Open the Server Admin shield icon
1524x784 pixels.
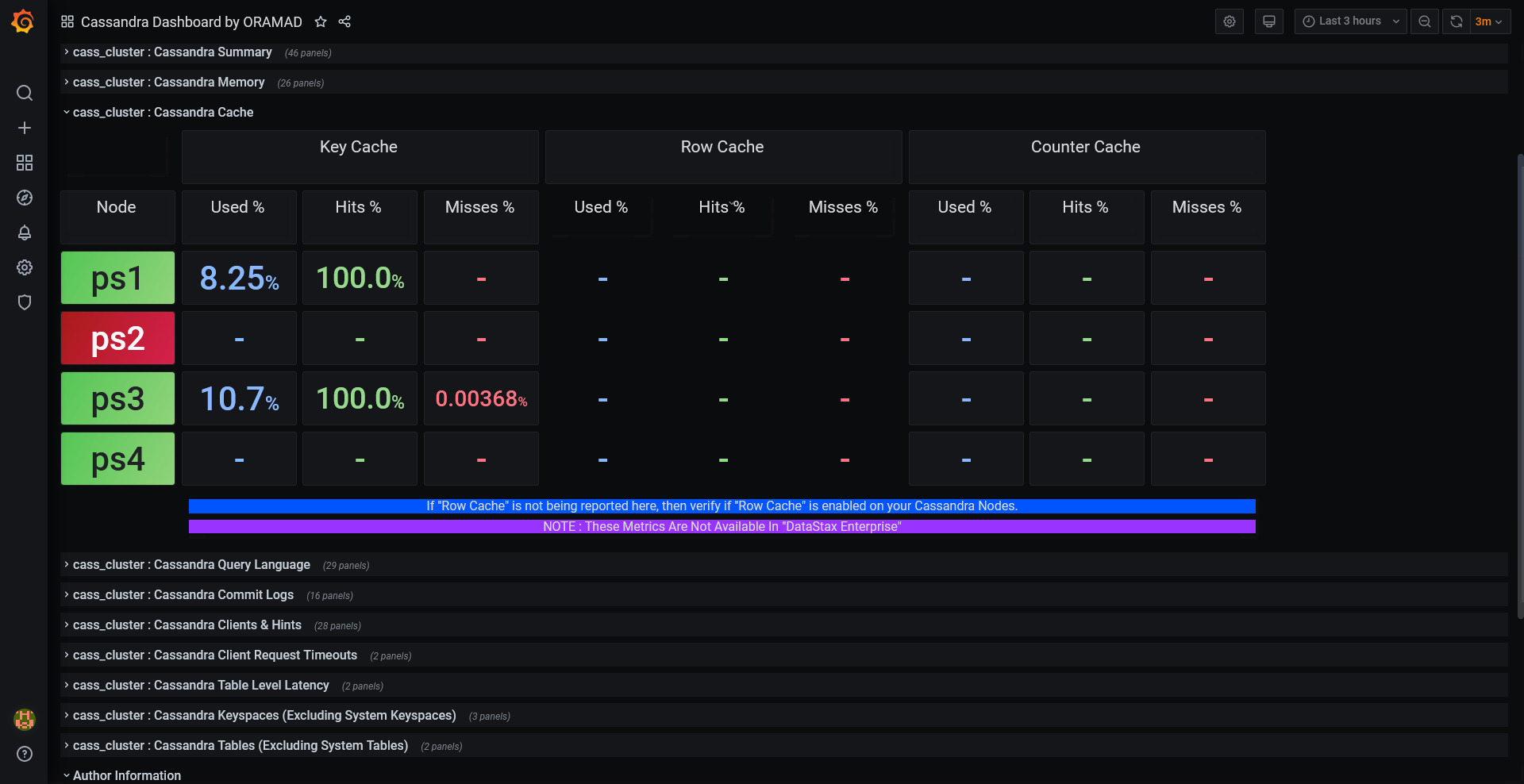[x=25, y=302]
